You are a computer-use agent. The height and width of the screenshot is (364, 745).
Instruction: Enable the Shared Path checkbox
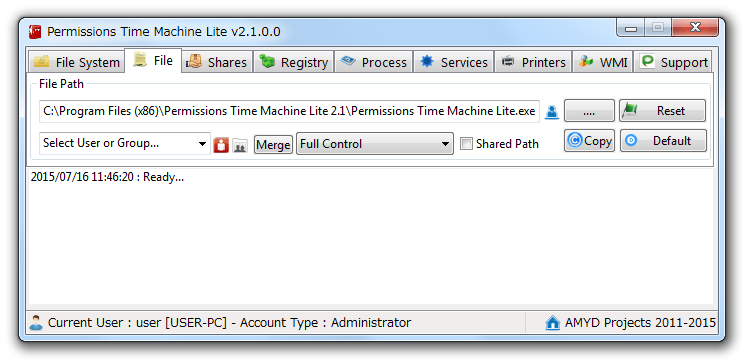coord(467,144)
